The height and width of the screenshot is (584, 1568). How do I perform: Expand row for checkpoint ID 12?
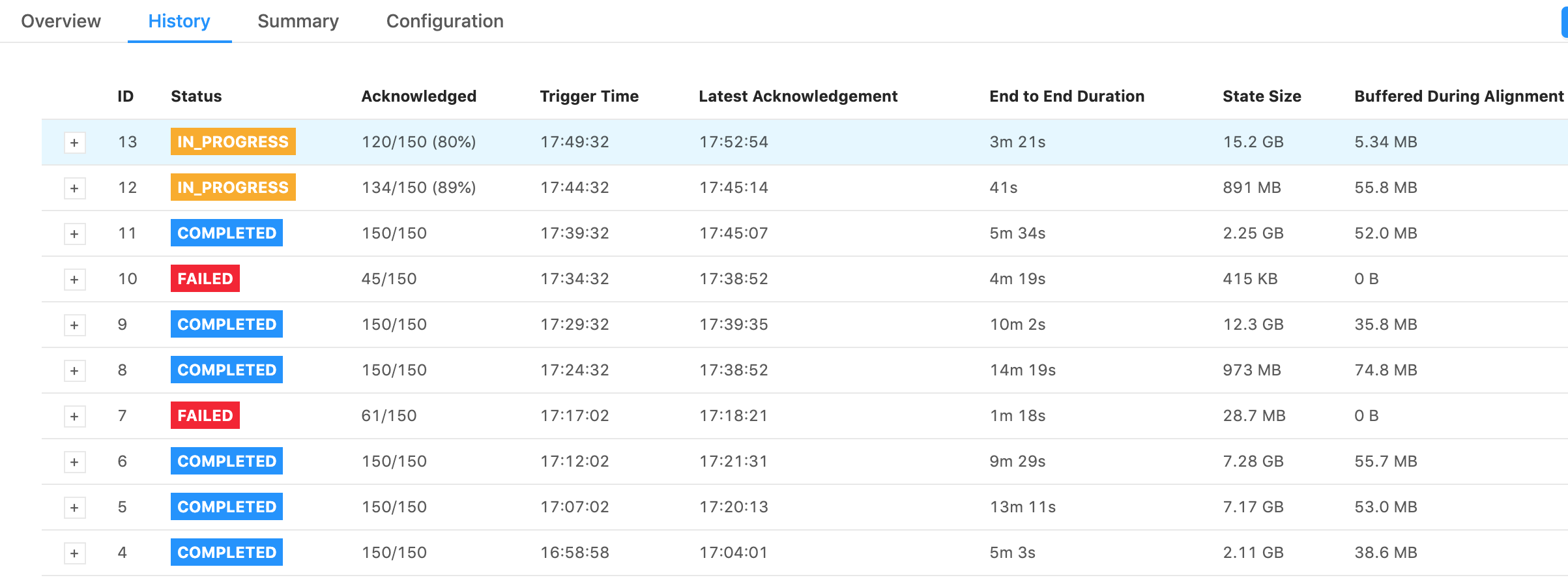74,188
